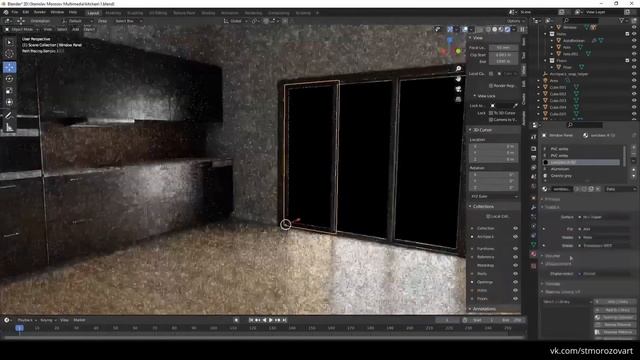Open the Add menu in viewport header
This screenshot has height=360, width=640.
coord(76,29)
